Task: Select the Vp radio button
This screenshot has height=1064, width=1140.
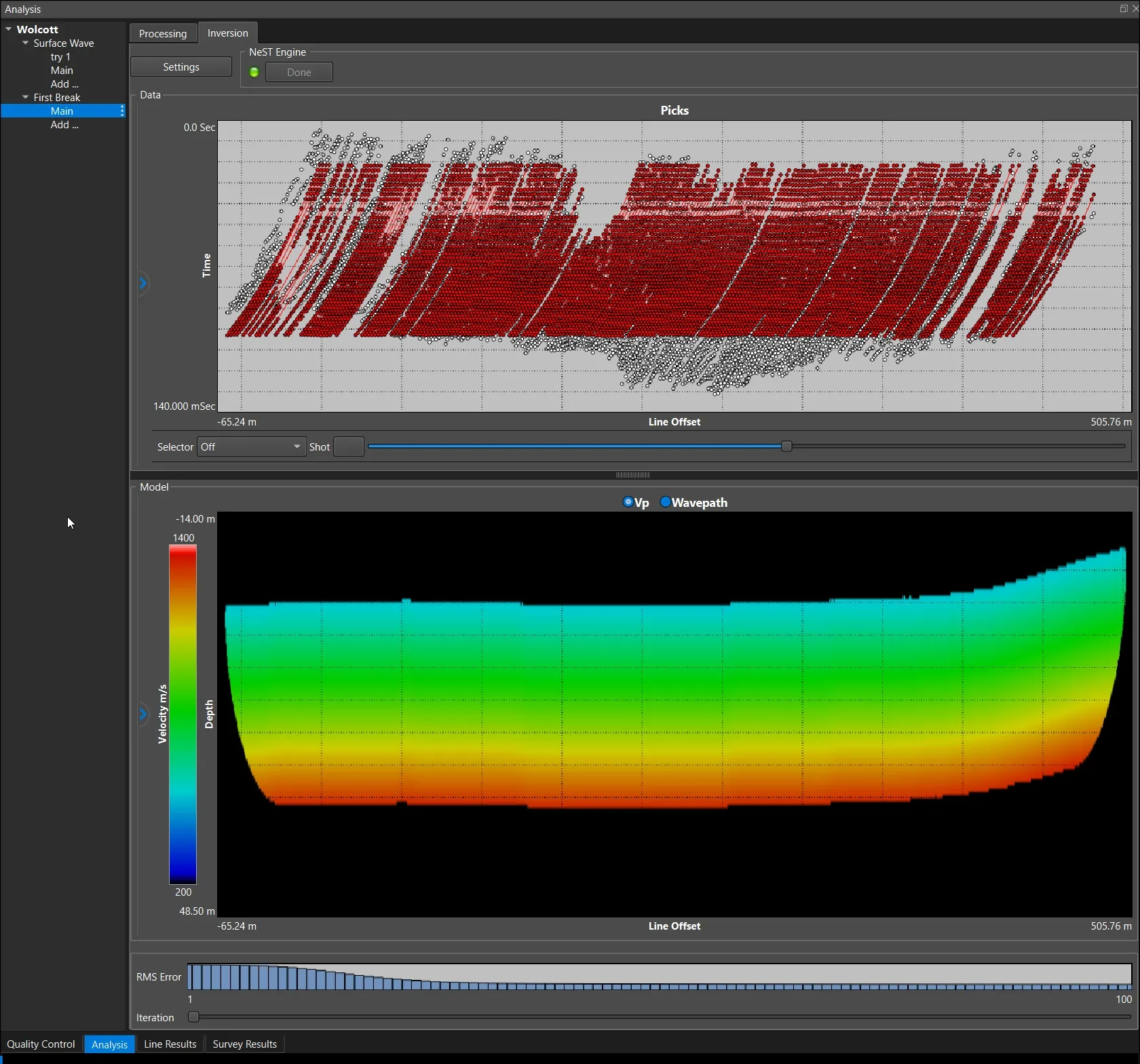Action: (628, 502)
